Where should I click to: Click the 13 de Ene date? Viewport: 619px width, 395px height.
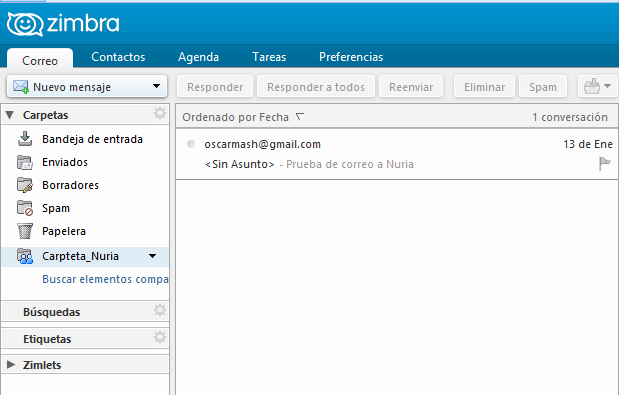(x=588, y=144)
